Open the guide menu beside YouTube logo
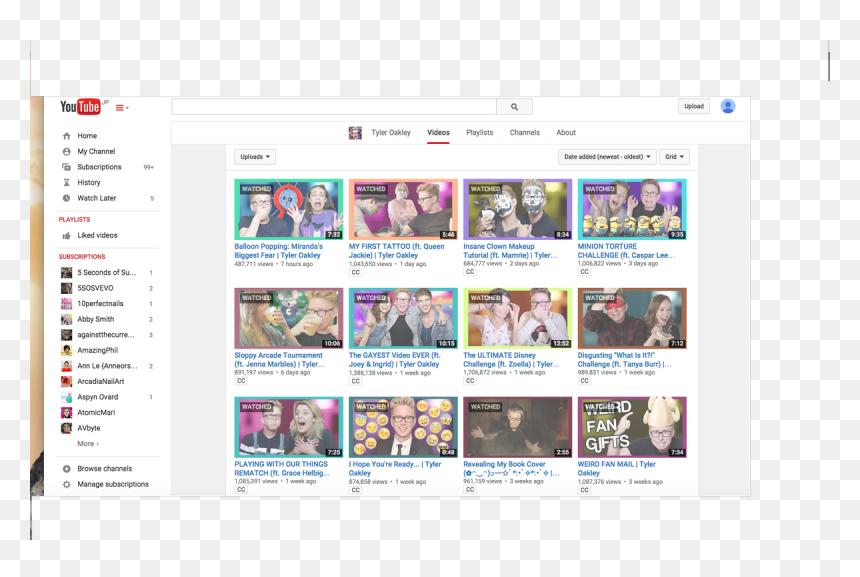860x577 pixels. (x=122, y=108)
